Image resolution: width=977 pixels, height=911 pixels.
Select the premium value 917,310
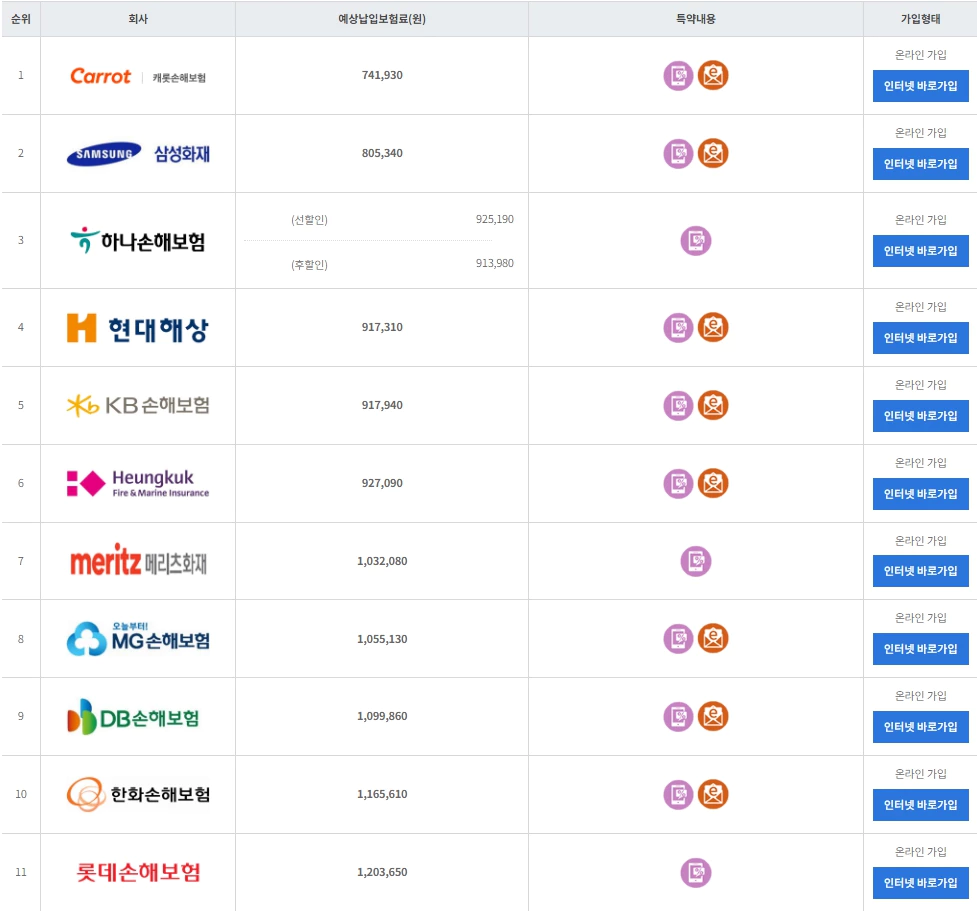pos(382,327)
